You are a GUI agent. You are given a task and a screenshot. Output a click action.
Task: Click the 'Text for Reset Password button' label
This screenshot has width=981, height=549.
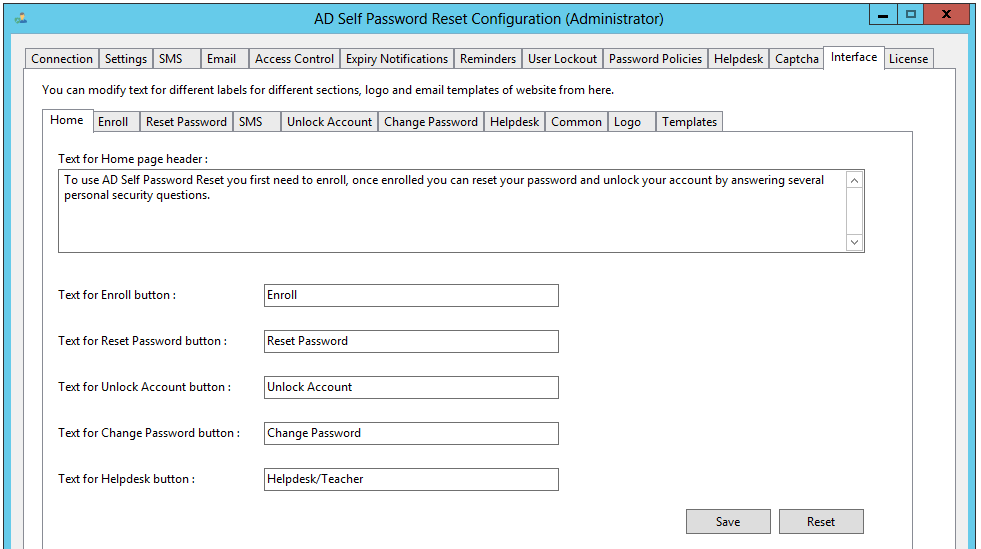tap(143, 341)
